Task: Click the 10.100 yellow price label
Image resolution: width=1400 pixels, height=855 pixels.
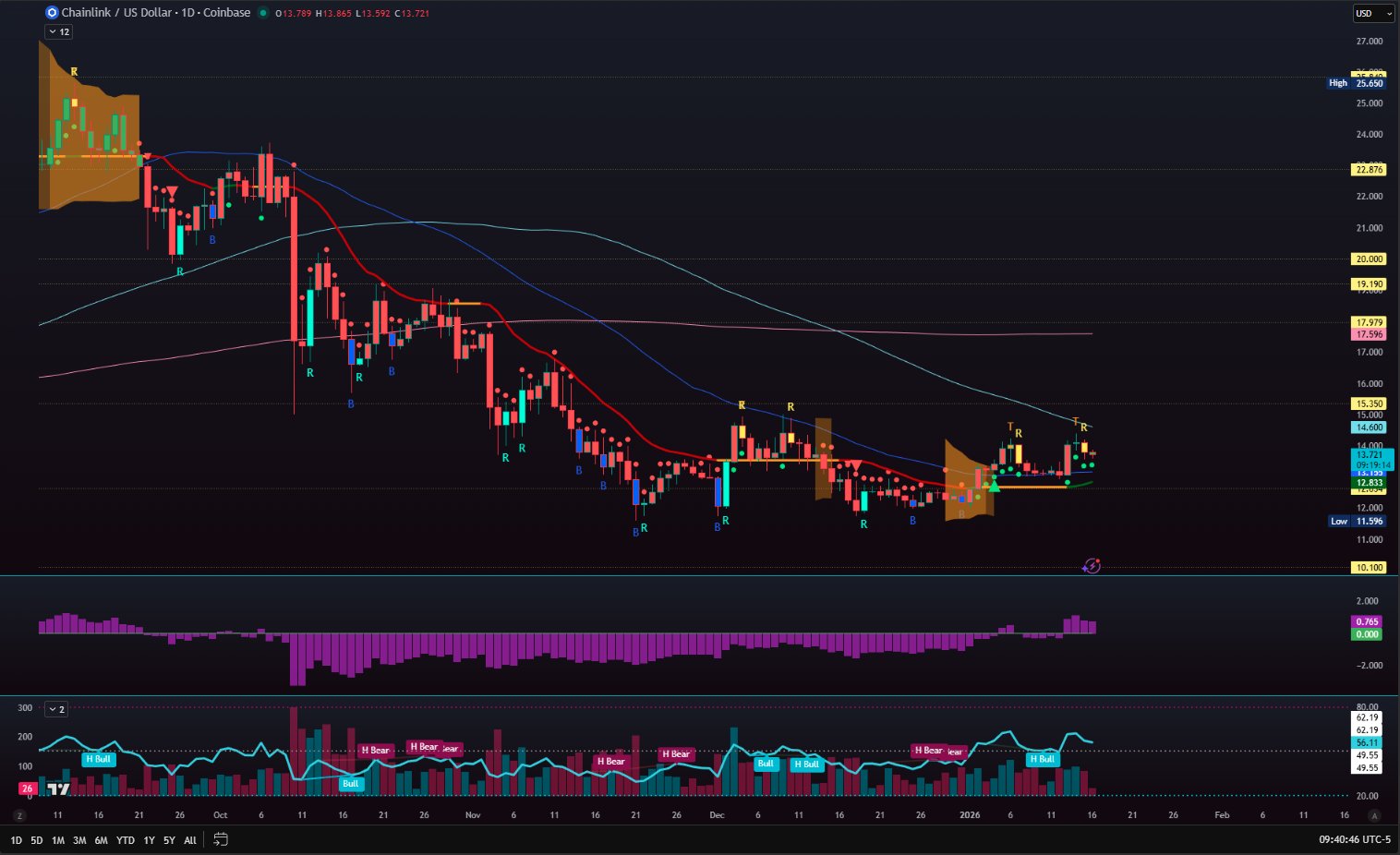Action: click(x=1369, y=568)
